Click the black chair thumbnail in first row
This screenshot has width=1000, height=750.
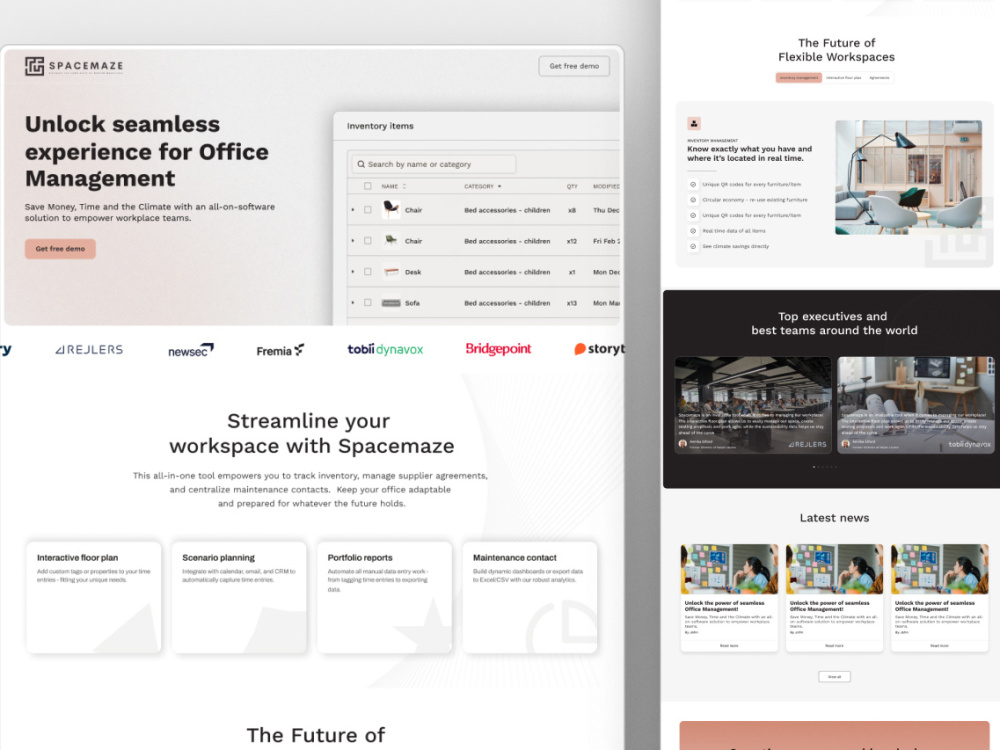tap(391, 209)
